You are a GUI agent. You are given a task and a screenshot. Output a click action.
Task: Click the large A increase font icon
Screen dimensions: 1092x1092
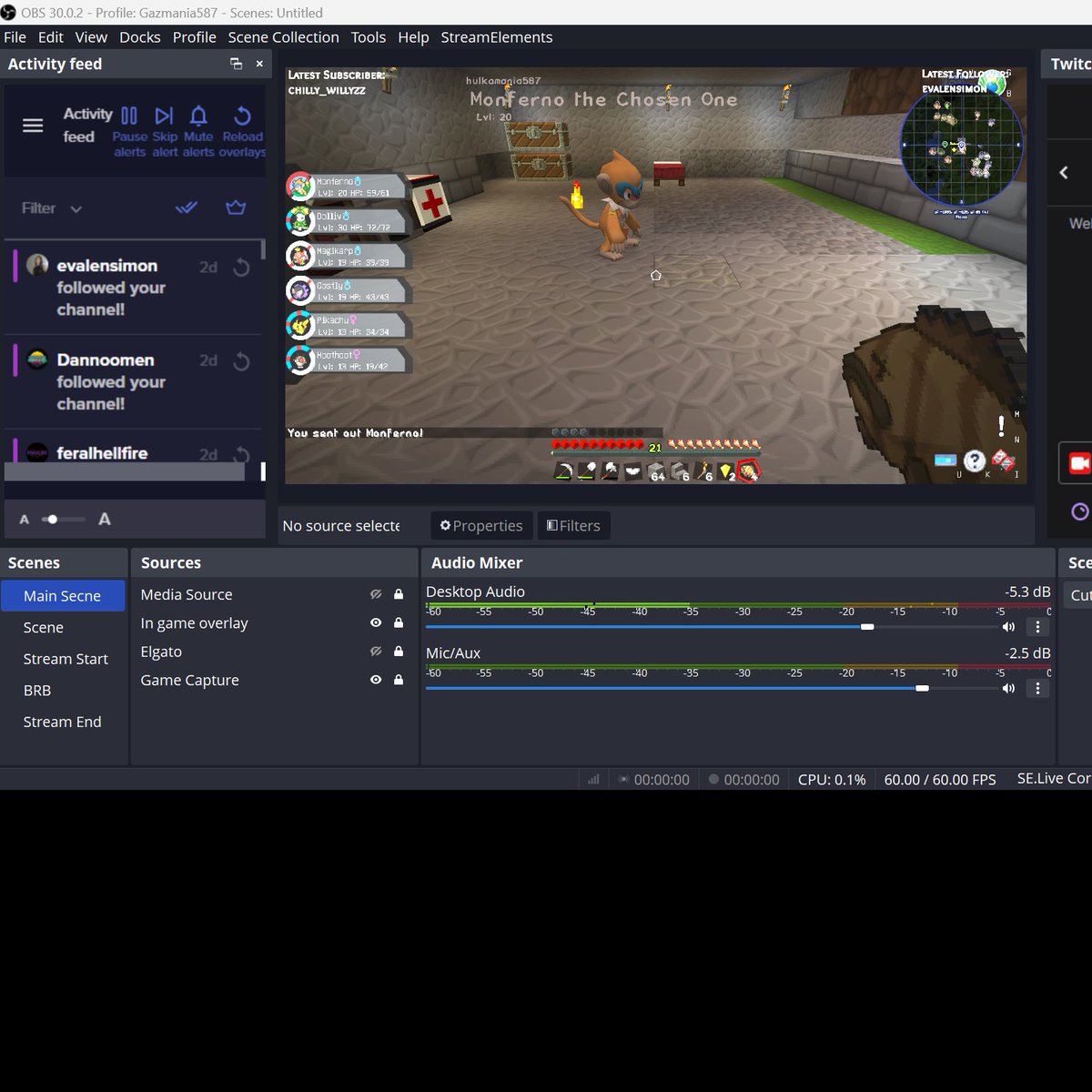pos(105,519)
